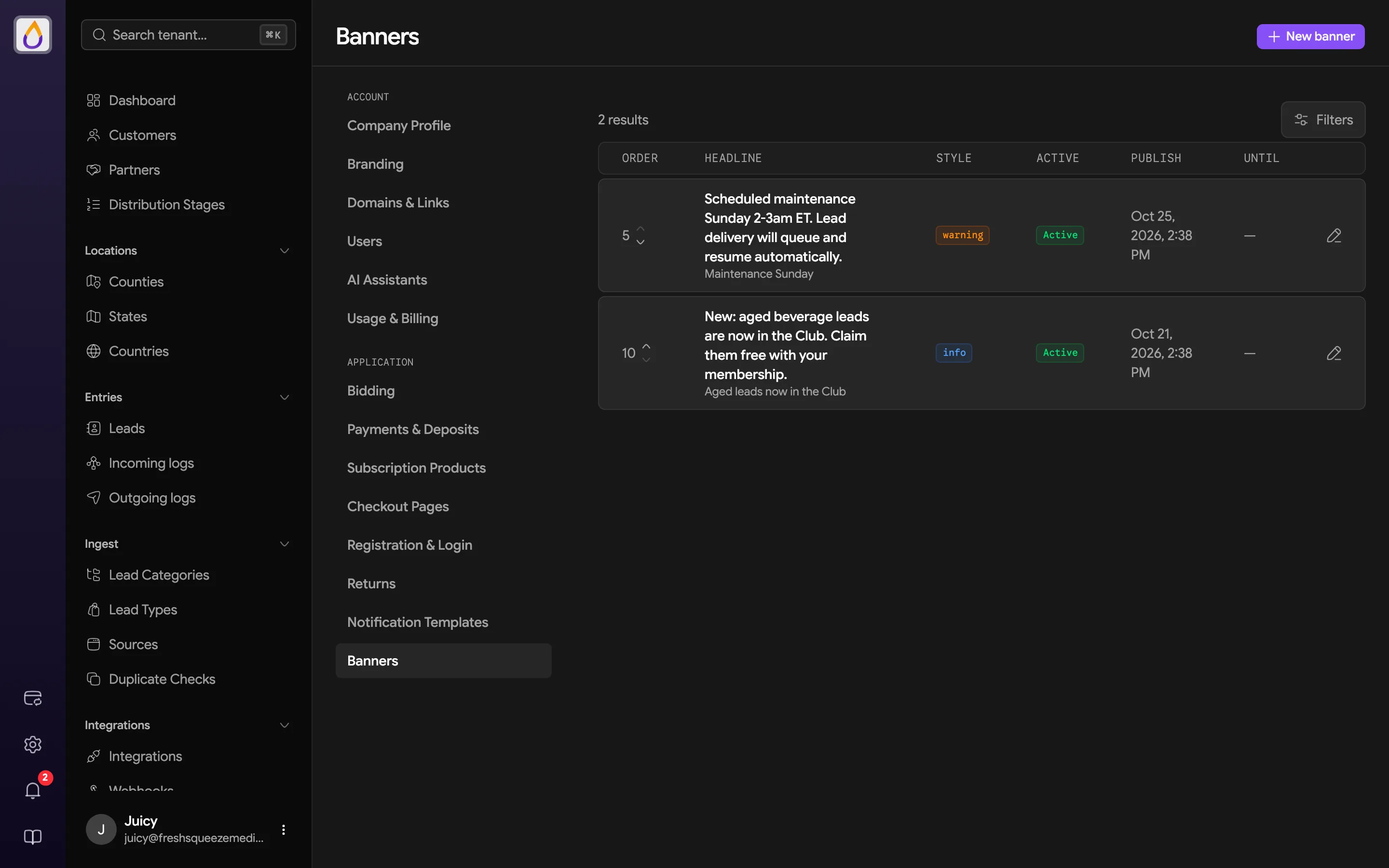Open the billing card icon in left rail

click(33, 698)
